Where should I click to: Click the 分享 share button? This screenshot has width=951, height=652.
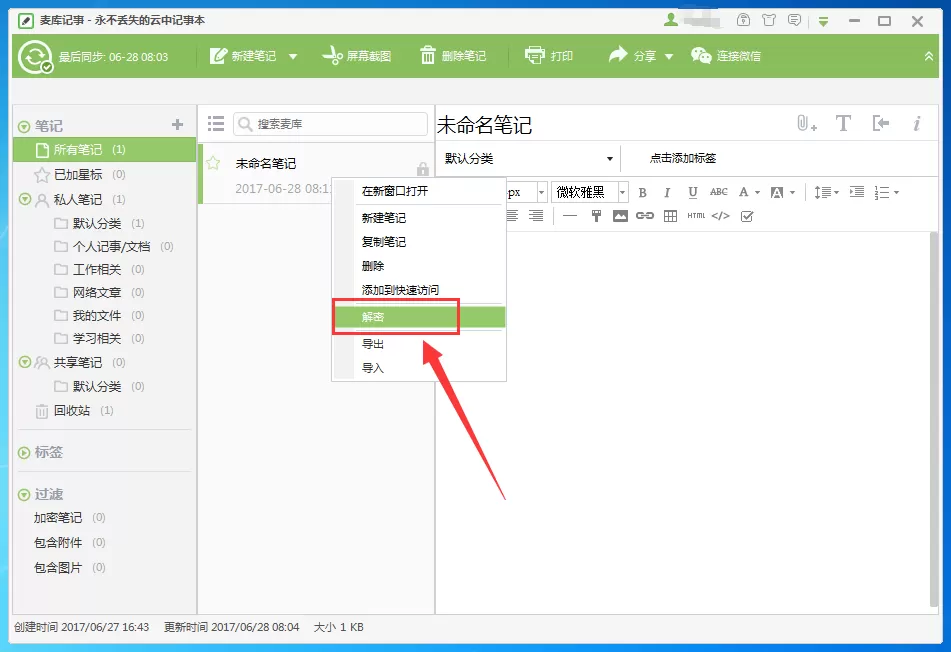click(632, 56)
